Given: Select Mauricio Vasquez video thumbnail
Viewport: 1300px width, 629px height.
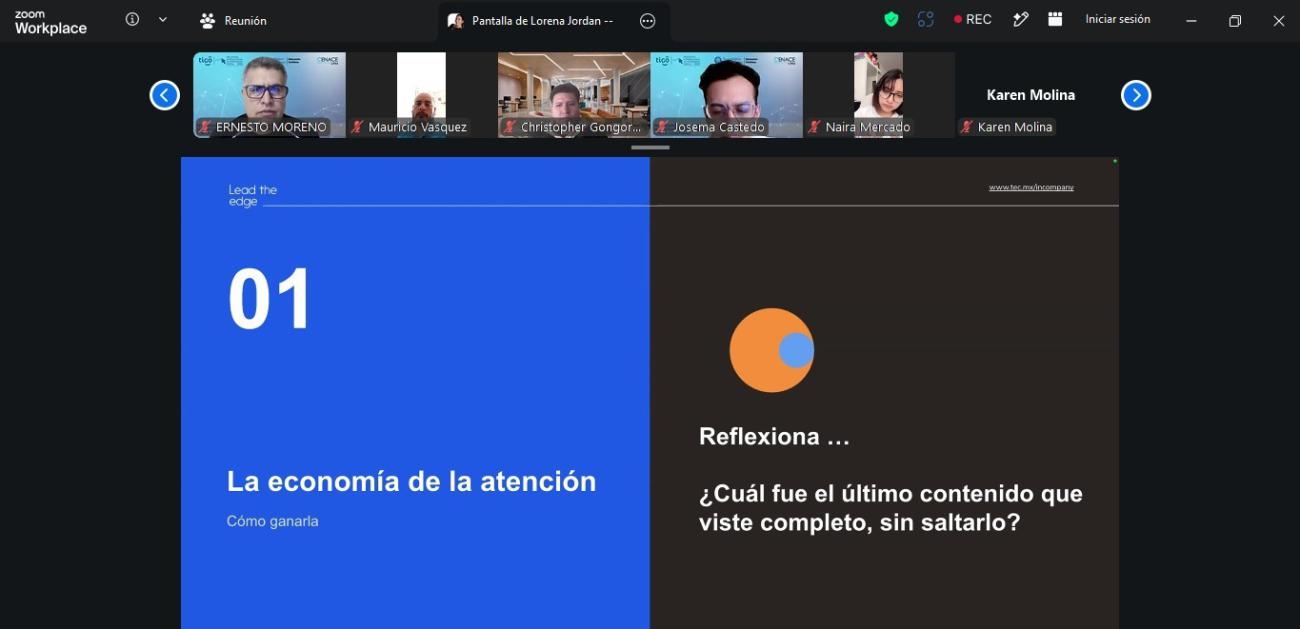Looking at the screenshot, I should tap(421, 95).
